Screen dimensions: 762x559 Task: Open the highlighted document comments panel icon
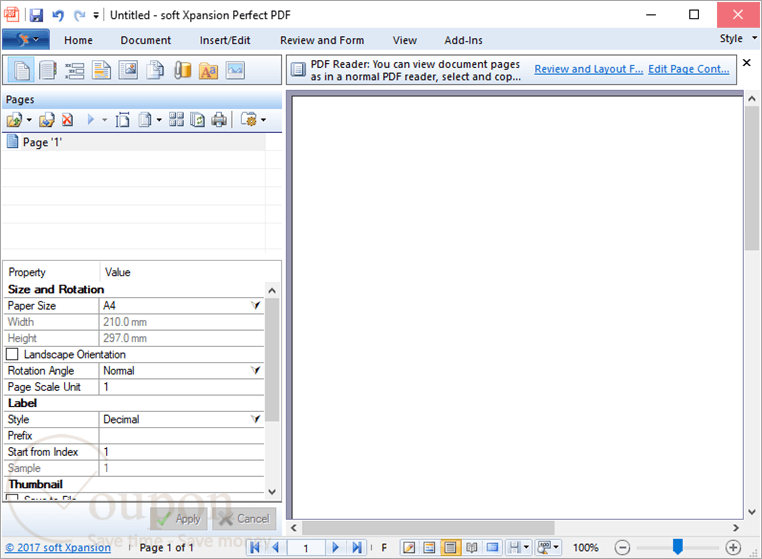pos(102,70)
